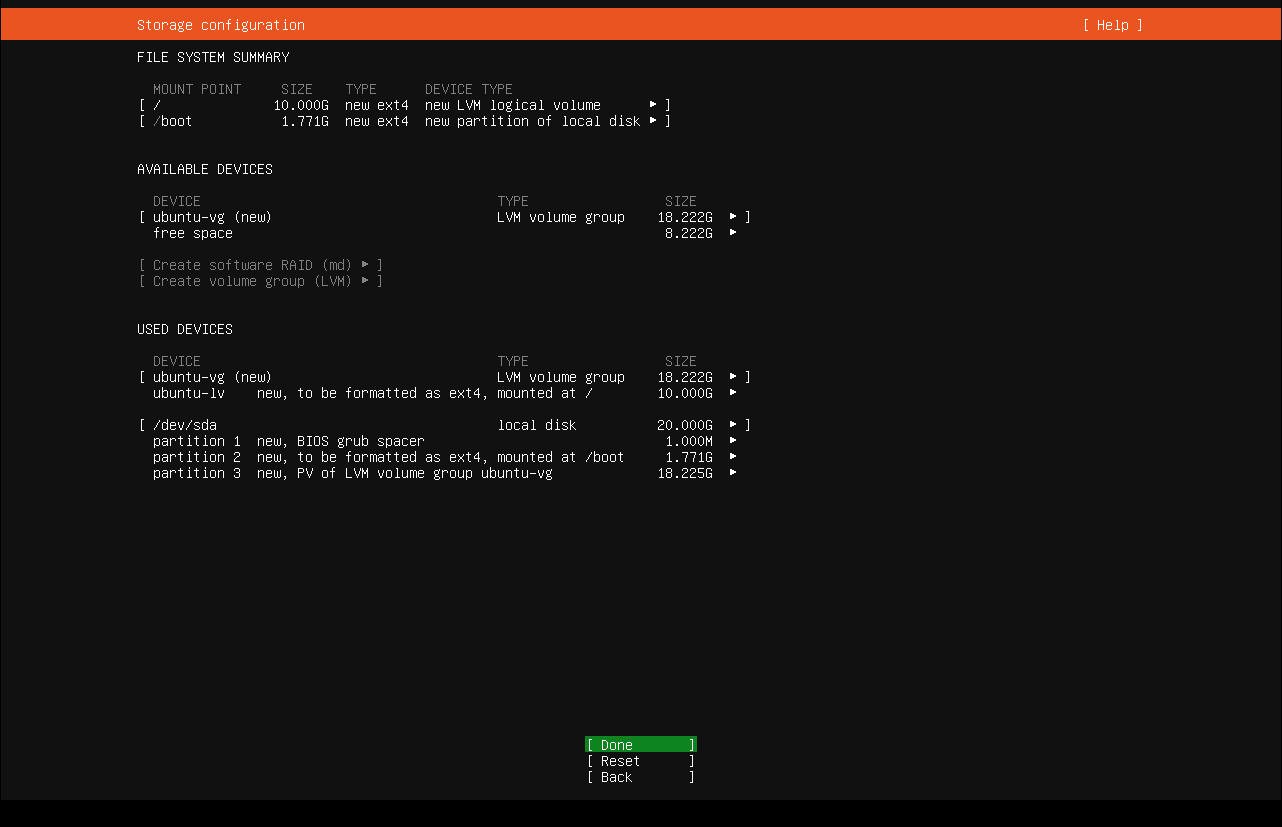Select partition 1 BIOS grub spacer row
The height and width of the screenshot is (827, 1282).
coord(445,441)
